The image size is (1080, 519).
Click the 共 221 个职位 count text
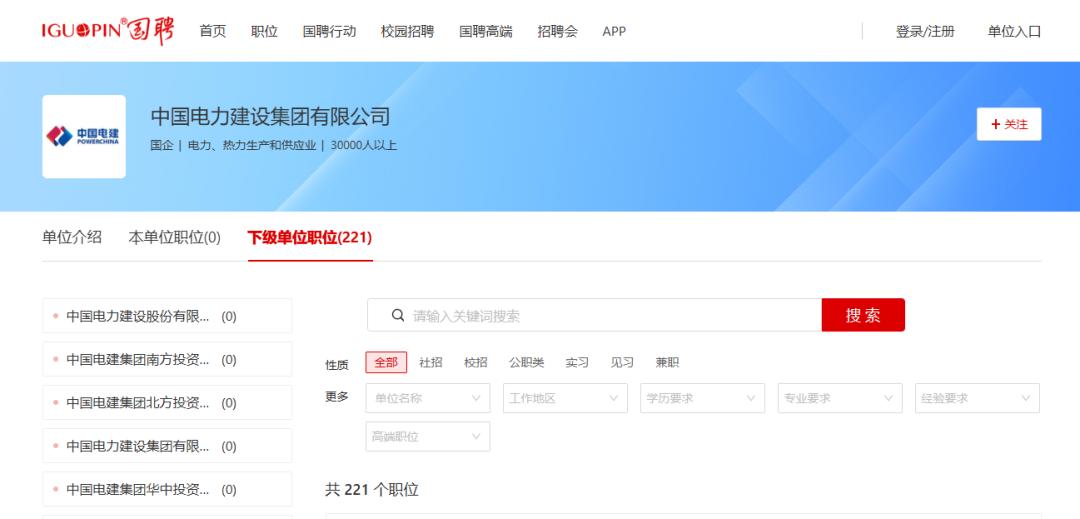(x=372, y=489)
